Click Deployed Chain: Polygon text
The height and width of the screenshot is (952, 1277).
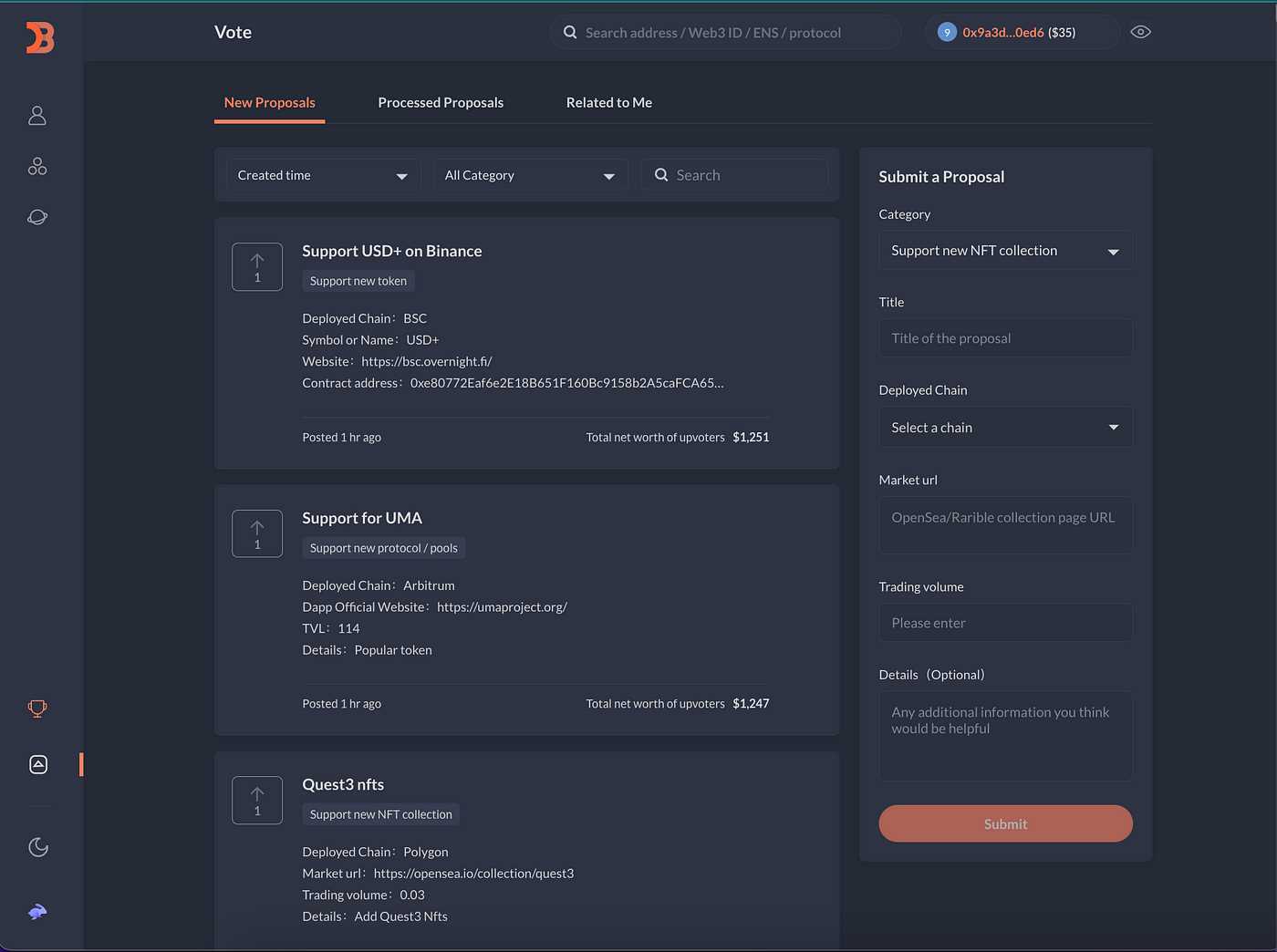375,852
